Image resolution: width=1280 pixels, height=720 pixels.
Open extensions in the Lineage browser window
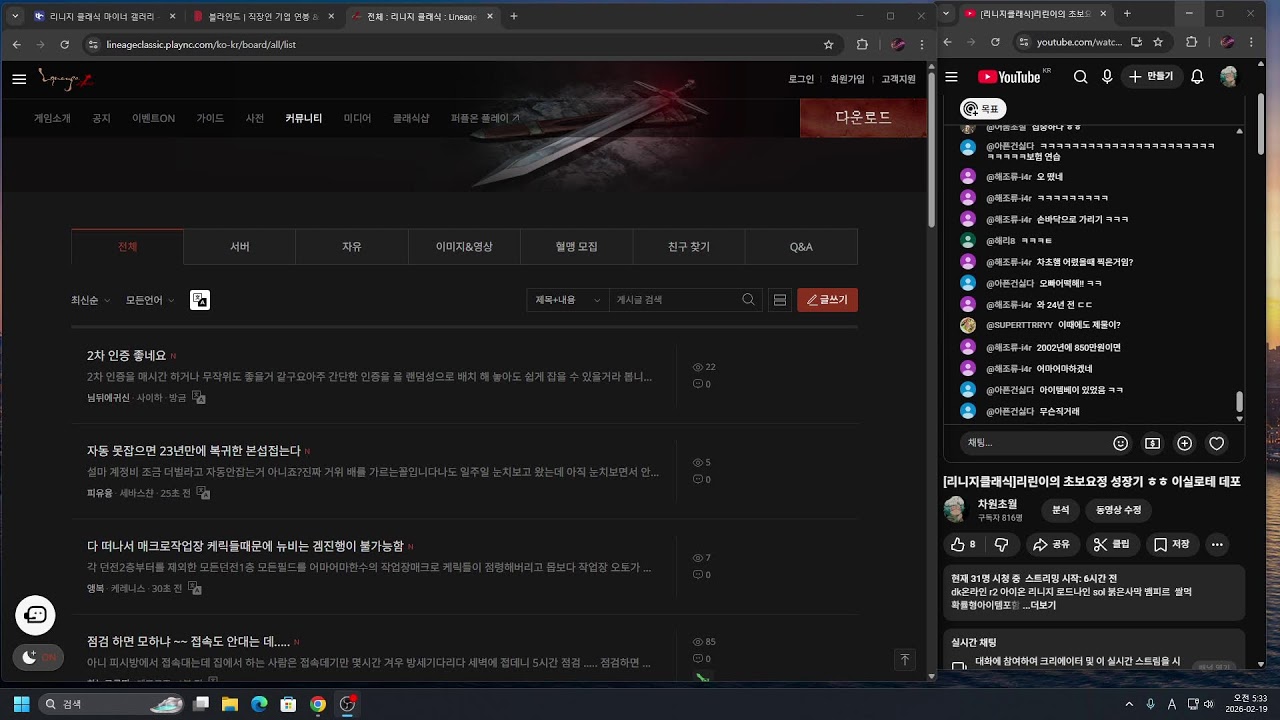tap(862, 44)
